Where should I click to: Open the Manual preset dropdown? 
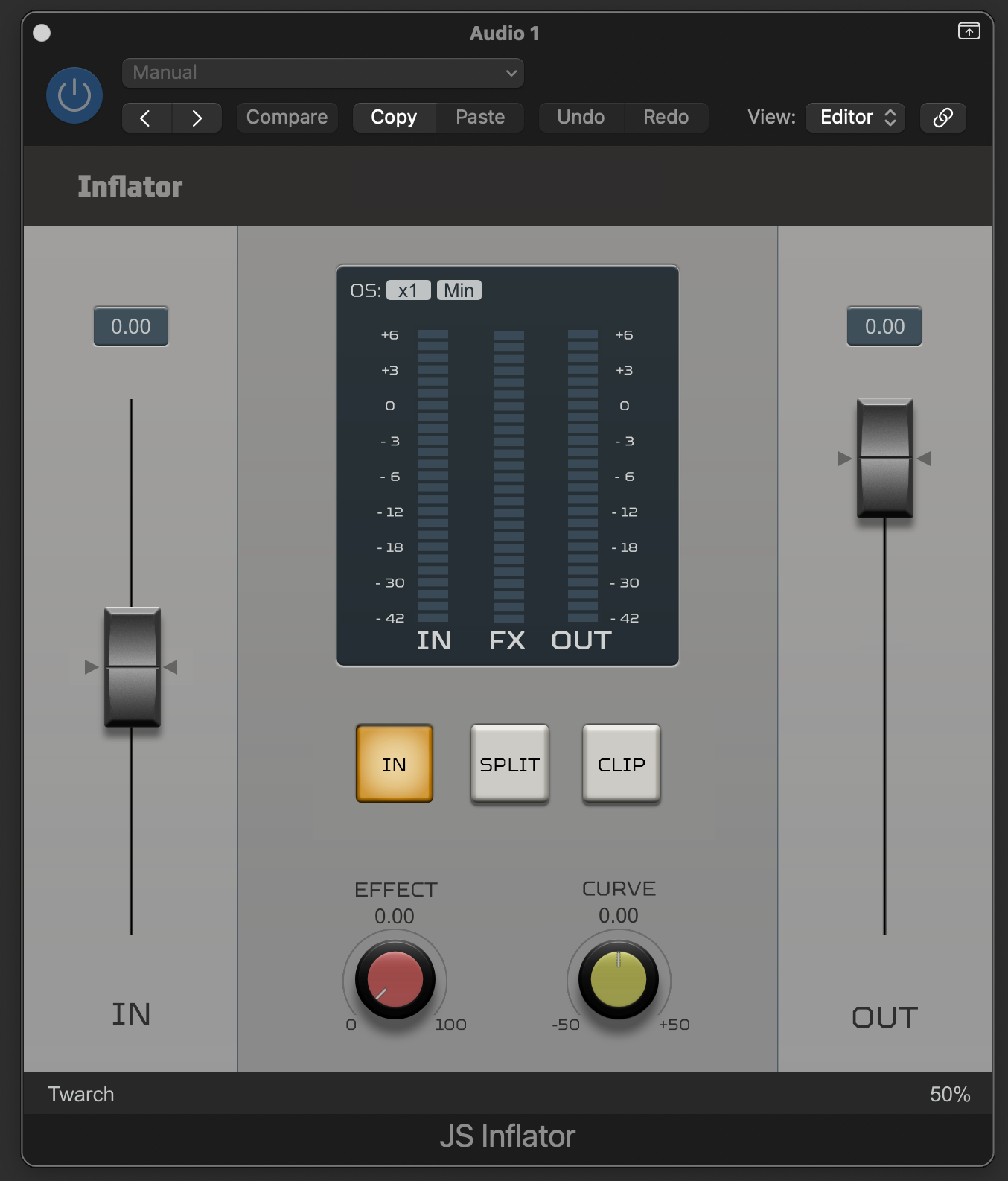[322, 73]
